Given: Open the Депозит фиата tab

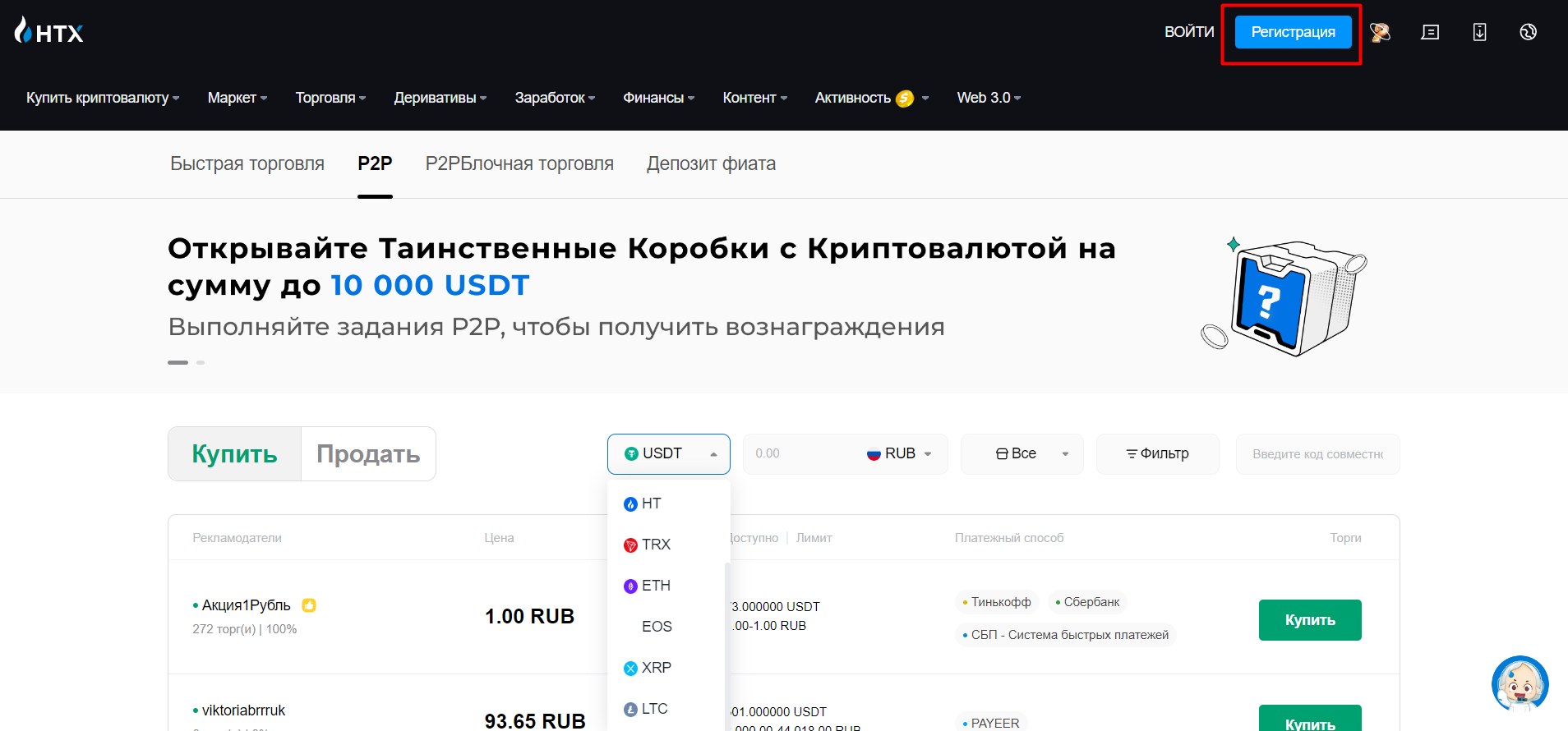Looking at the screenshot, I should (711, 163).
